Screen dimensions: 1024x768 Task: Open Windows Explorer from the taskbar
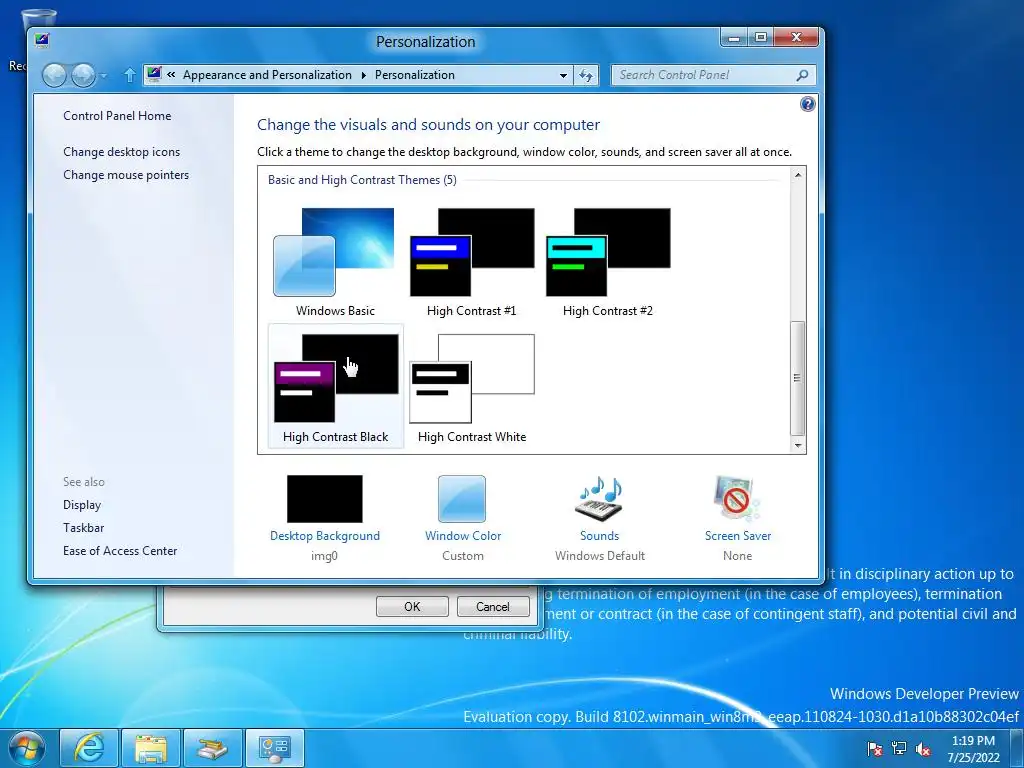click(x=150, y=748)
